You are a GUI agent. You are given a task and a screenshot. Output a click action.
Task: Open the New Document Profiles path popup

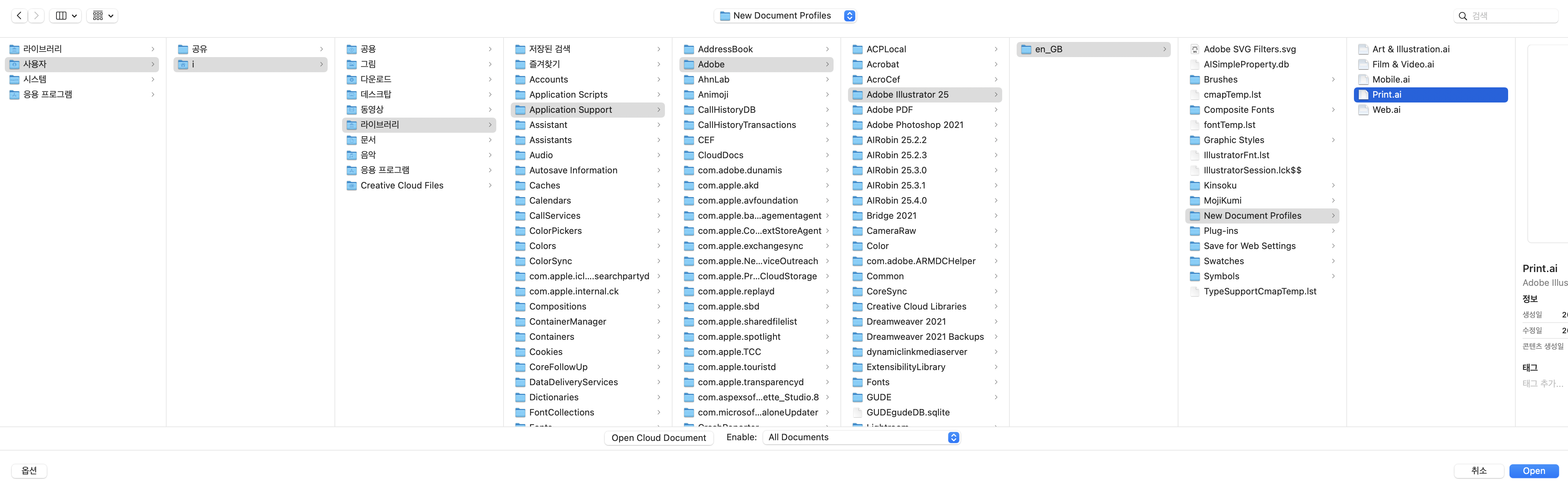pos(785,16)
